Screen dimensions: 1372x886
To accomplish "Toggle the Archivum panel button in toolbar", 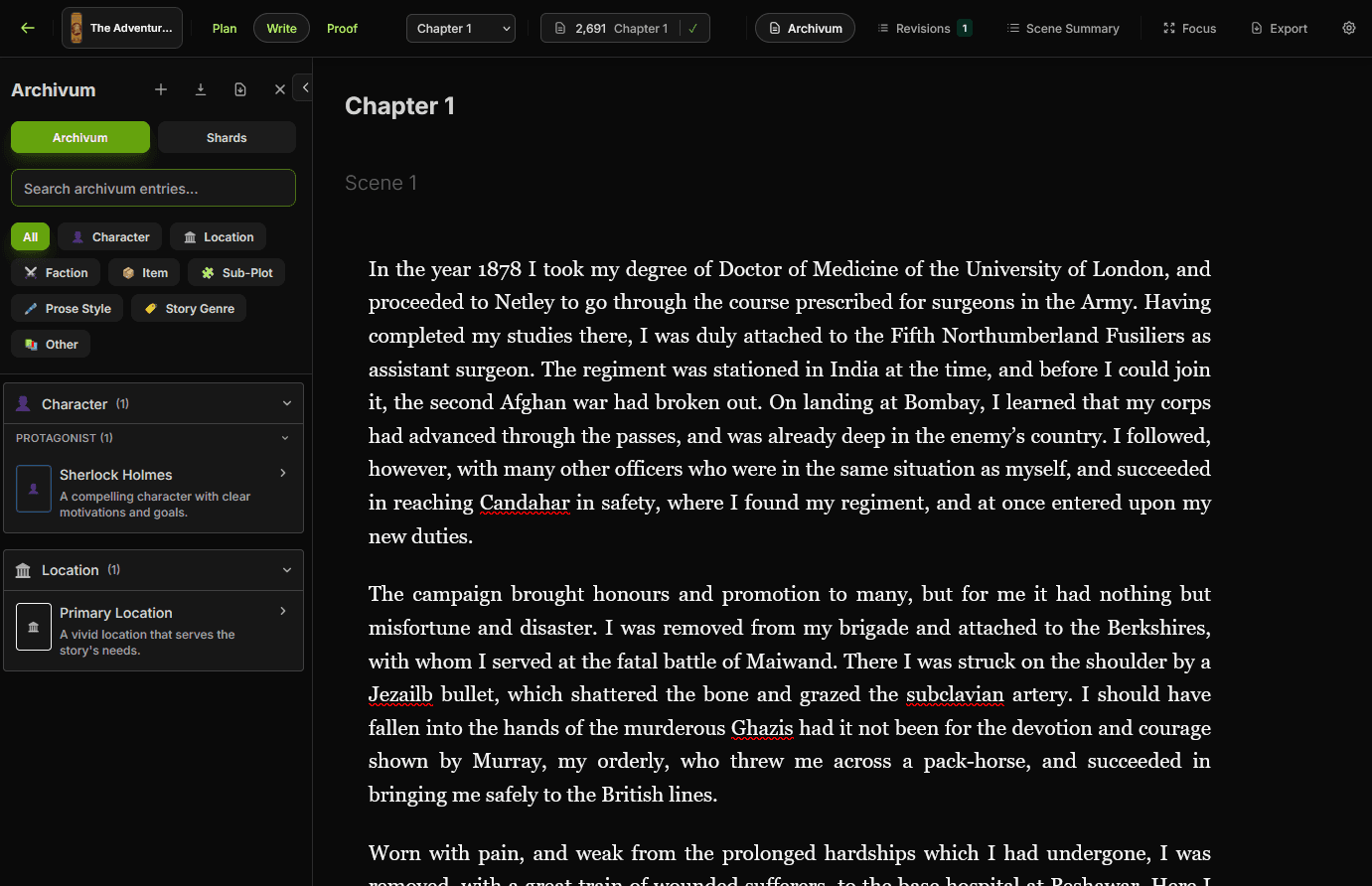I will pyautogui.click(x=805, y=28).
